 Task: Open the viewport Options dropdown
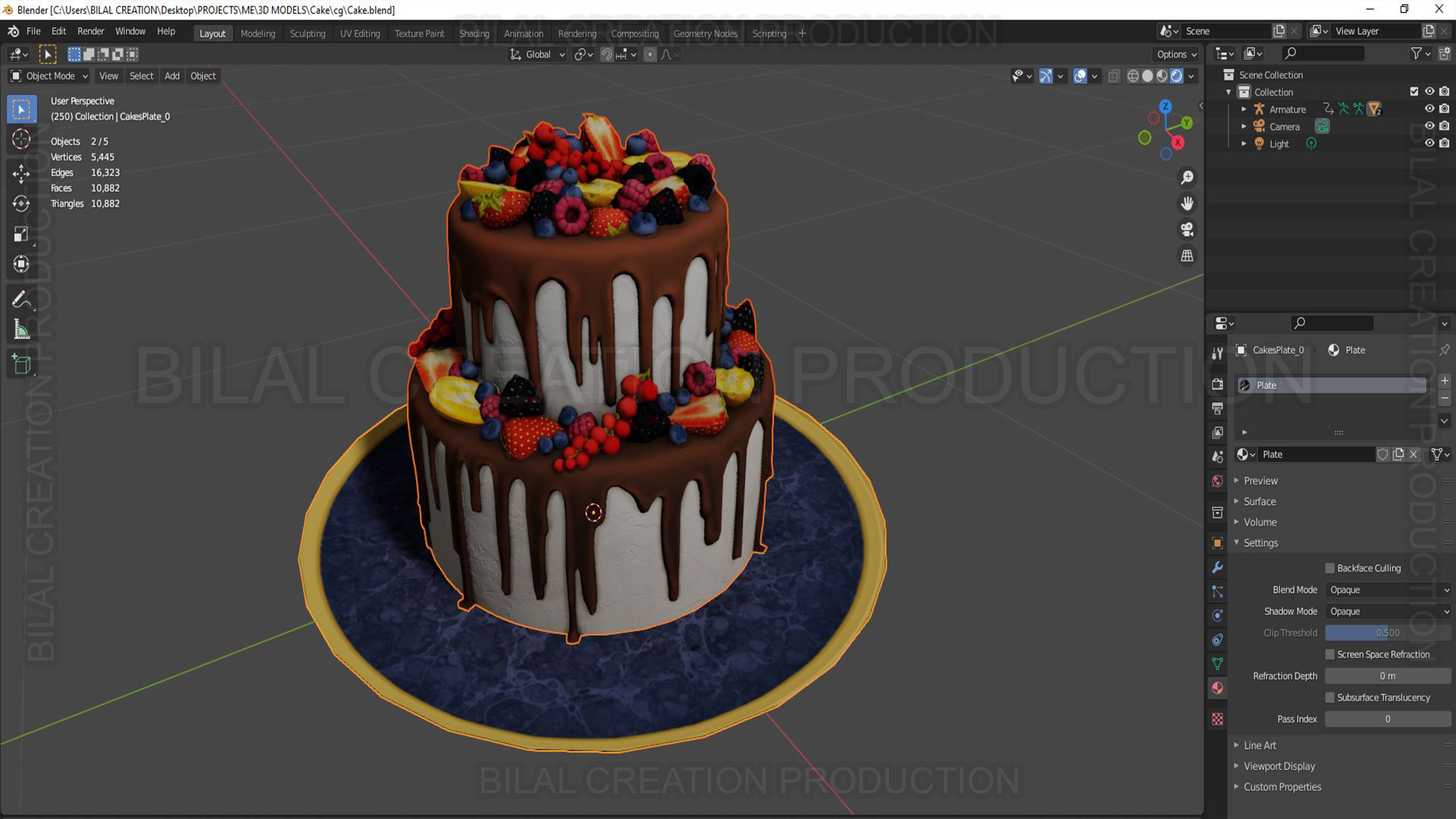click(1176, 54)
